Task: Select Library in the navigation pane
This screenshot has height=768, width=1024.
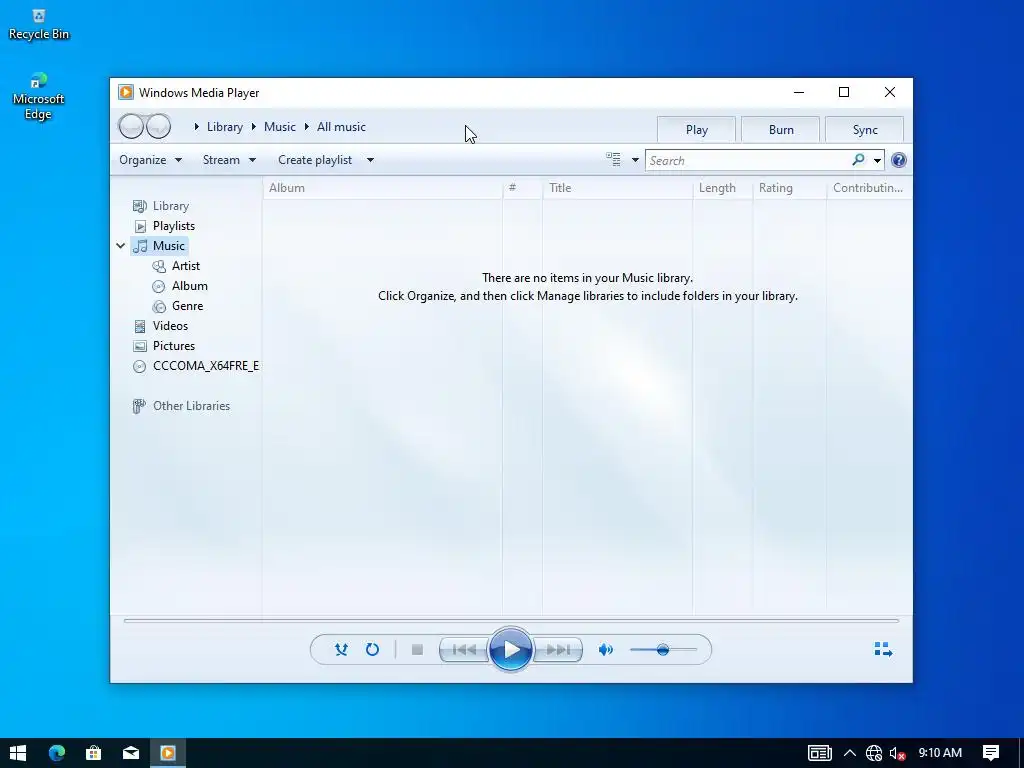Action: pos(161,206)
